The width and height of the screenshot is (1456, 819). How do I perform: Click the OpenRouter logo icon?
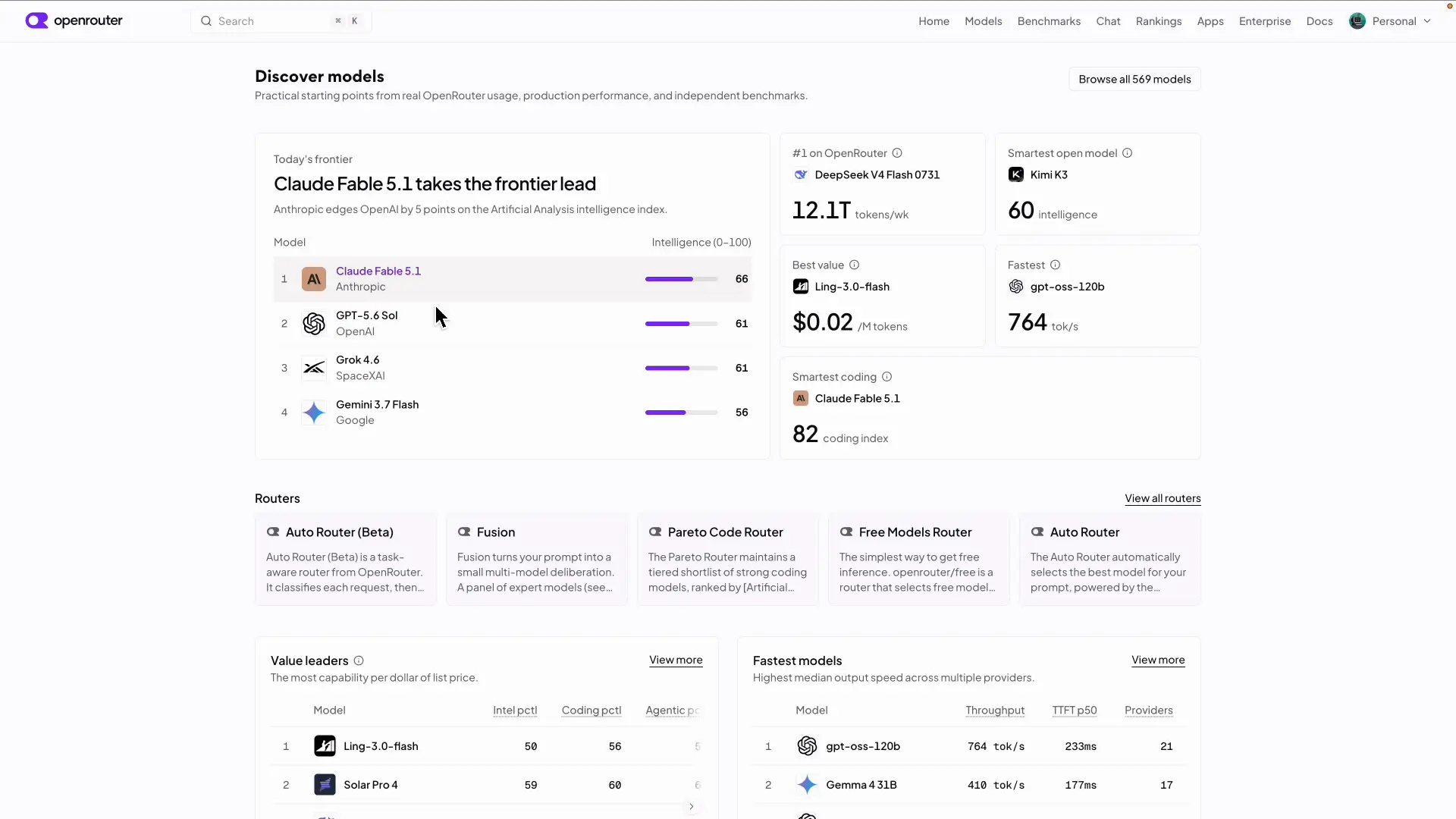36,20
